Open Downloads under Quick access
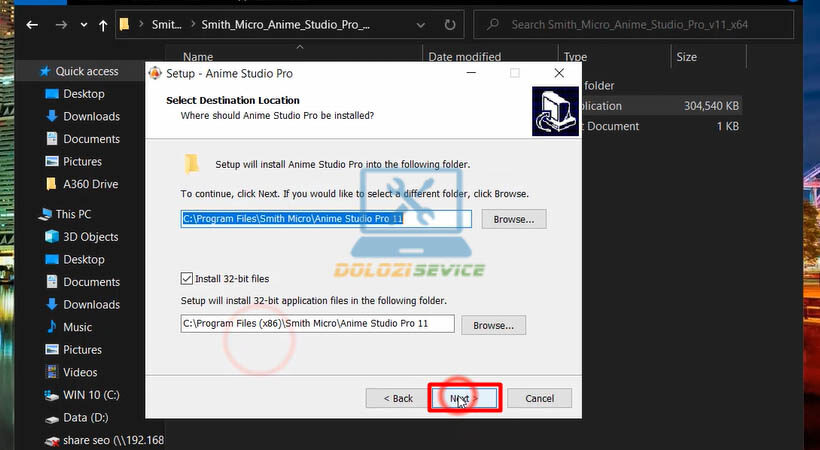This screenshot has width=820, height=450. click(92, 116)
